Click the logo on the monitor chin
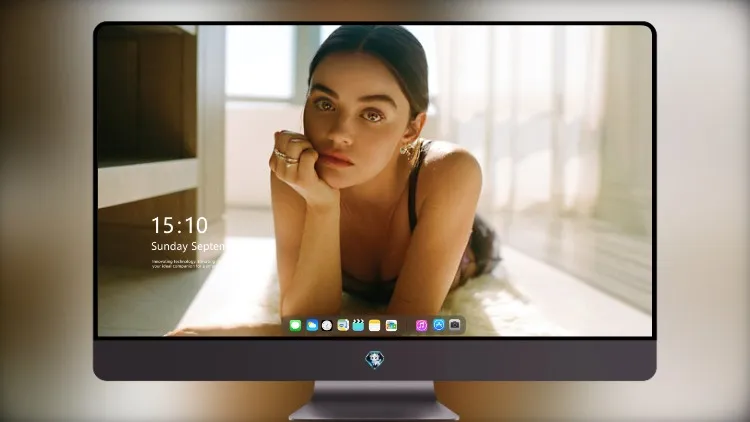The height and width of the screenshot is (422, 750). (375, 360)
